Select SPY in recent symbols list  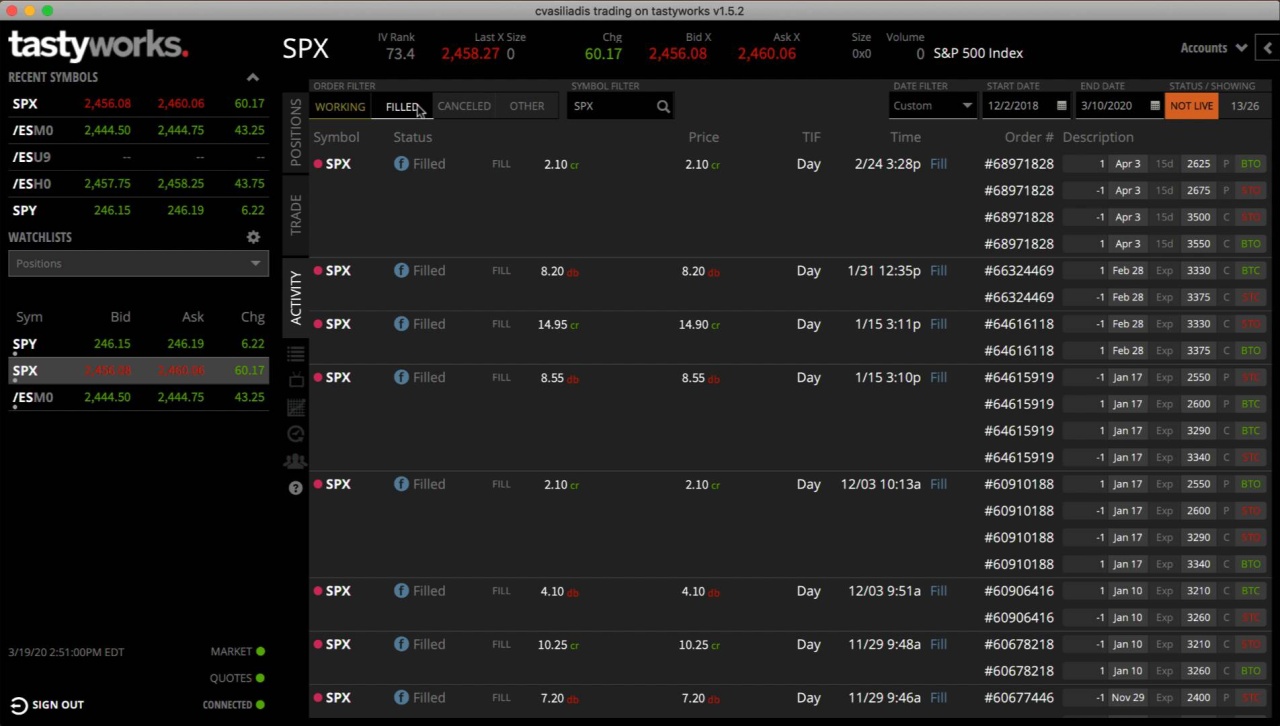coord(138,210)
